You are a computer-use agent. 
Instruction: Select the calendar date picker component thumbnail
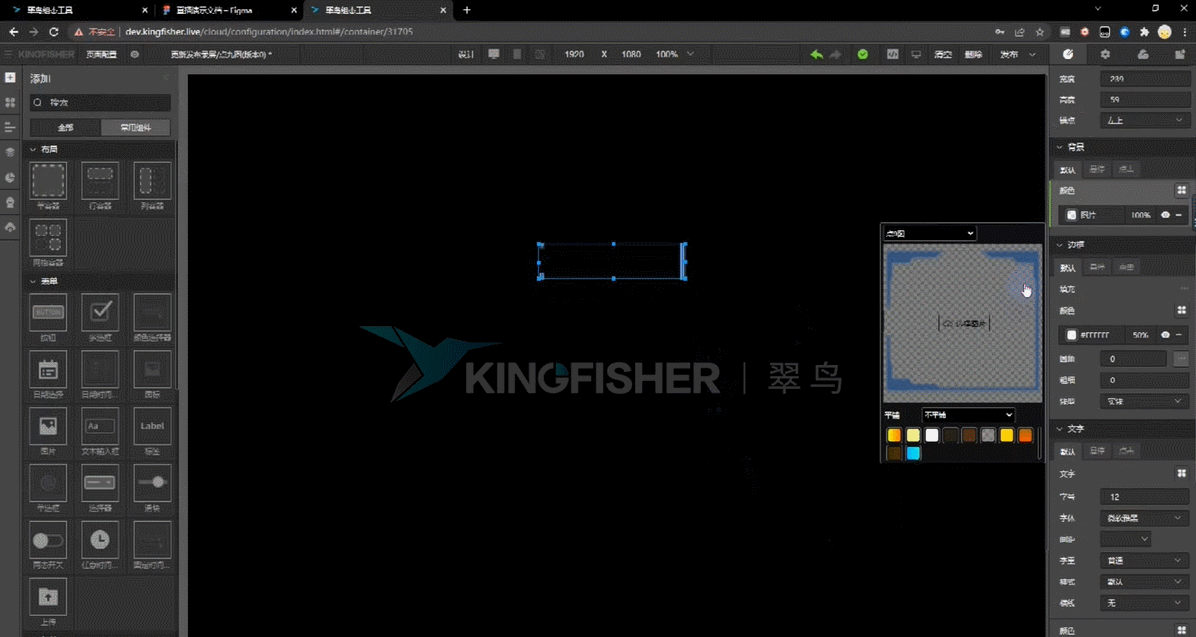pos(48,370)
